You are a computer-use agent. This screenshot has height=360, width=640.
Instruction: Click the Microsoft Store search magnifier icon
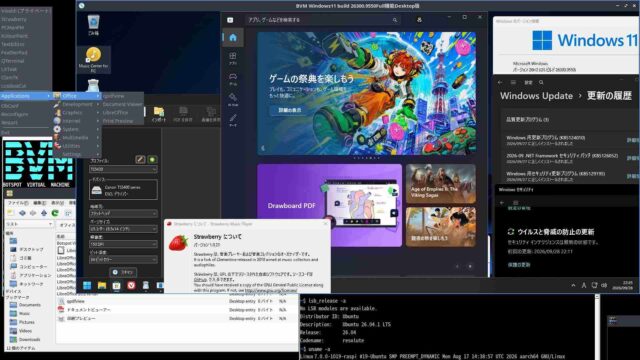click(x=395, y=20)
